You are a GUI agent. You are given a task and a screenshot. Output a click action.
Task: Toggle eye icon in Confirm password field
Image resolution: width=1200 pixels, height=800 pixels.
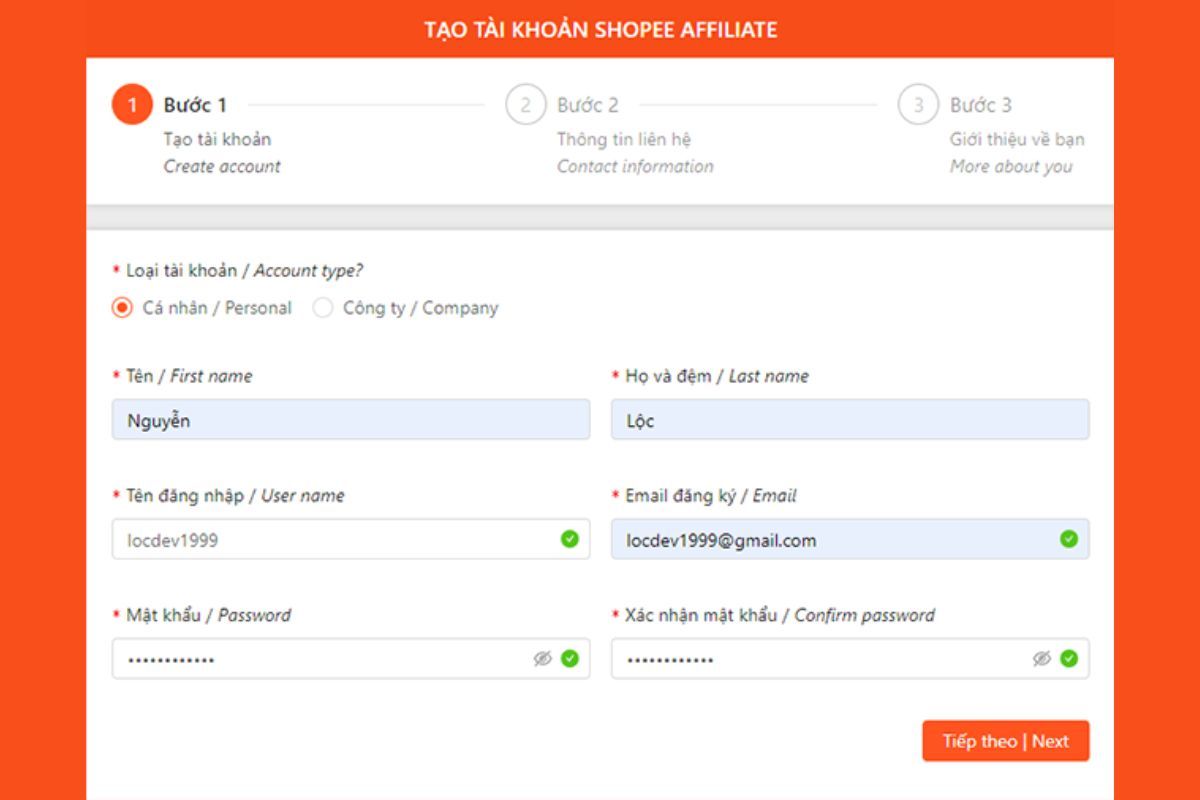[x=1042, y=659]
